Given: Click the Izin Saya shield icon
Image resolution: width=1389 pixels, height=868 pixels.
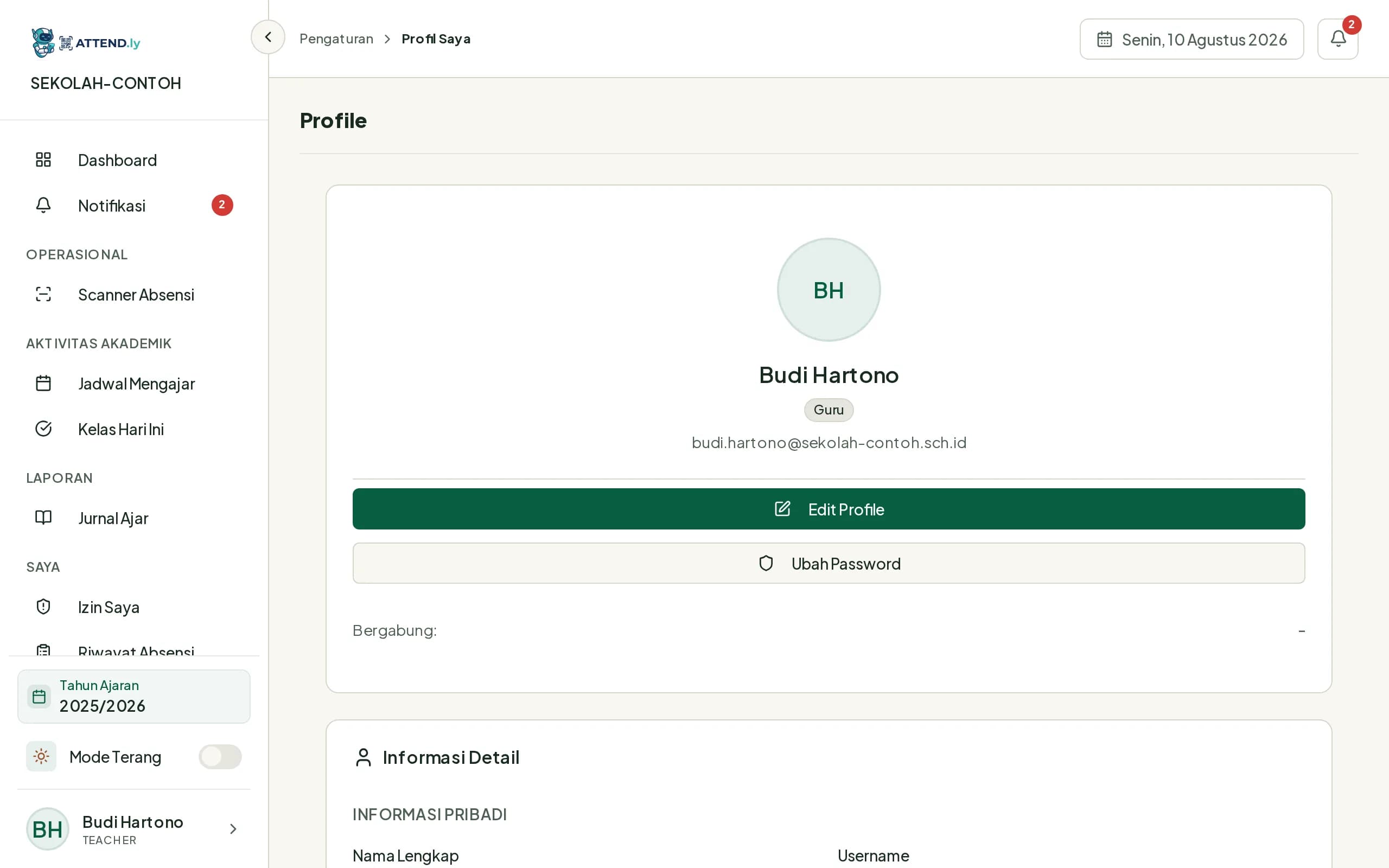Looking at the screenshot, I should [43, 607].
